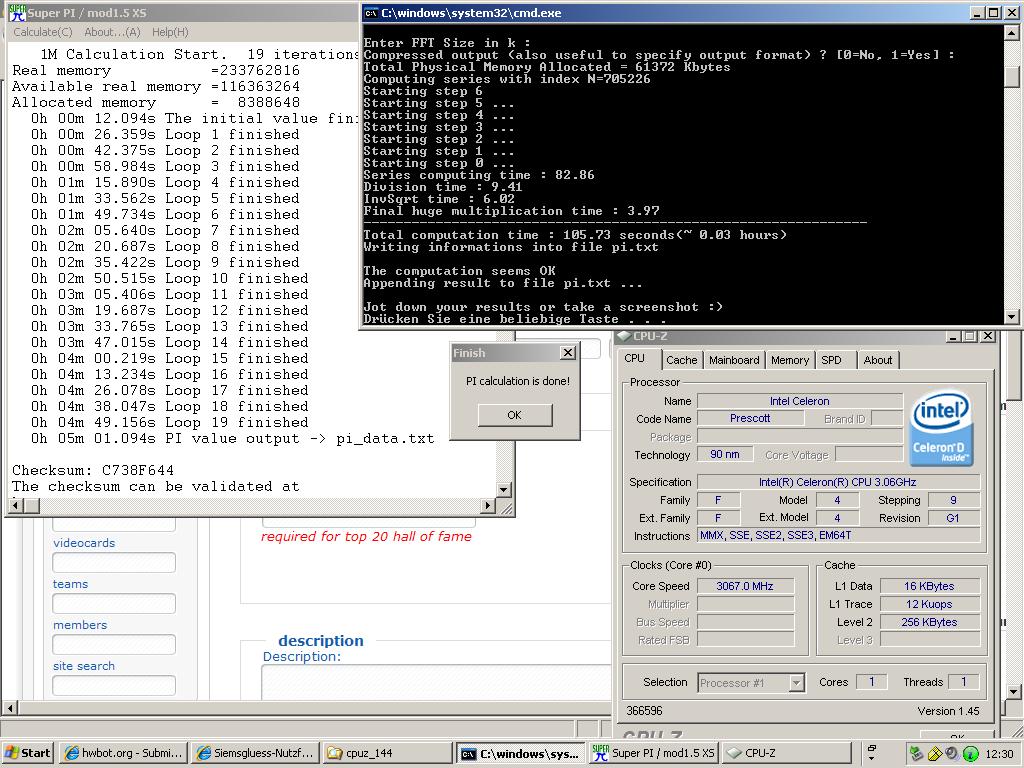Switch to hwbot.org taskbar window
Image resolution: width=1024 pixels, height=768 pixels.
click(123, 753)
